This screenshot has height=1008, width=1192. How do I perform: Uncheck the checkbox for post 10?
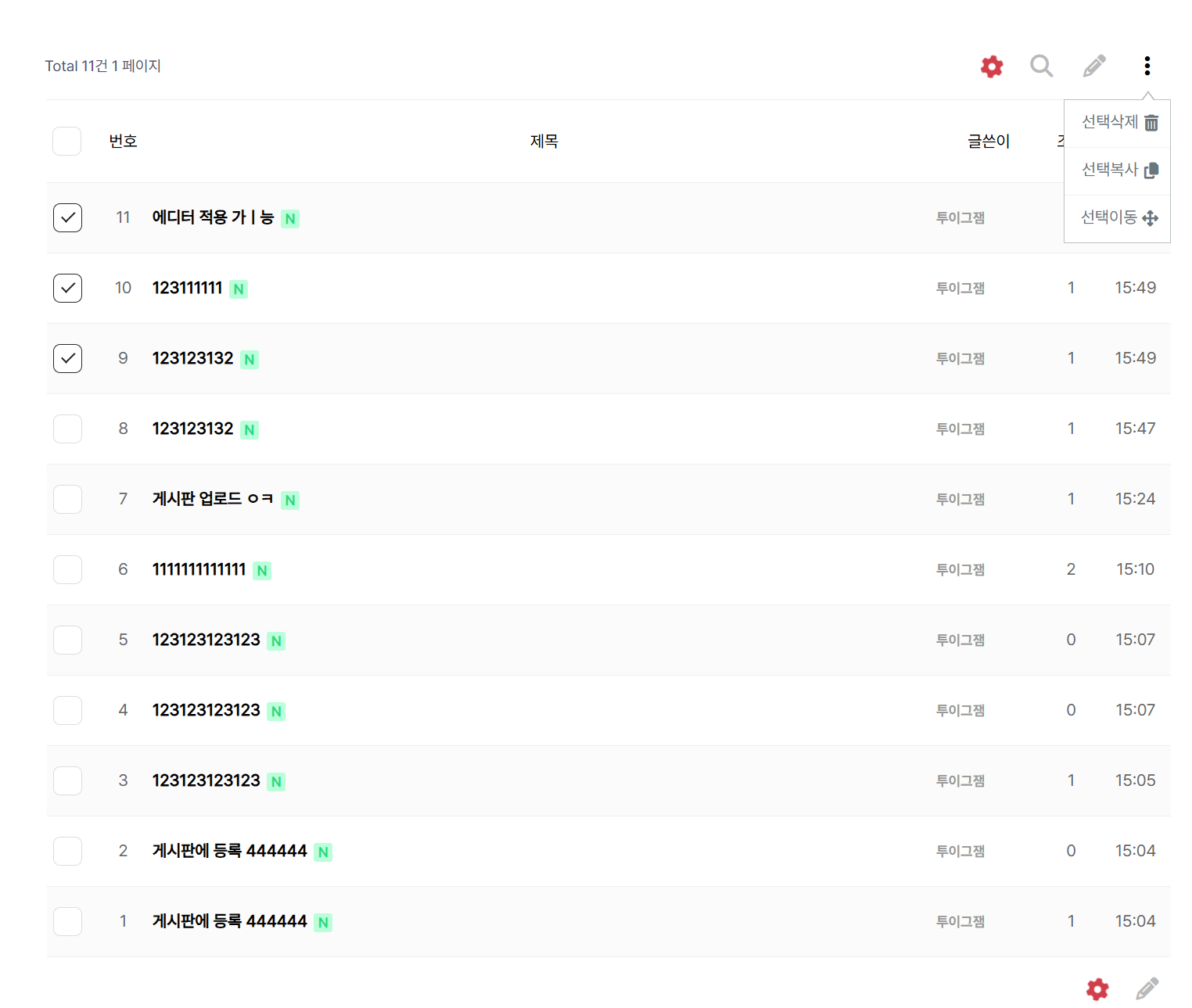(x=67, y=288)
